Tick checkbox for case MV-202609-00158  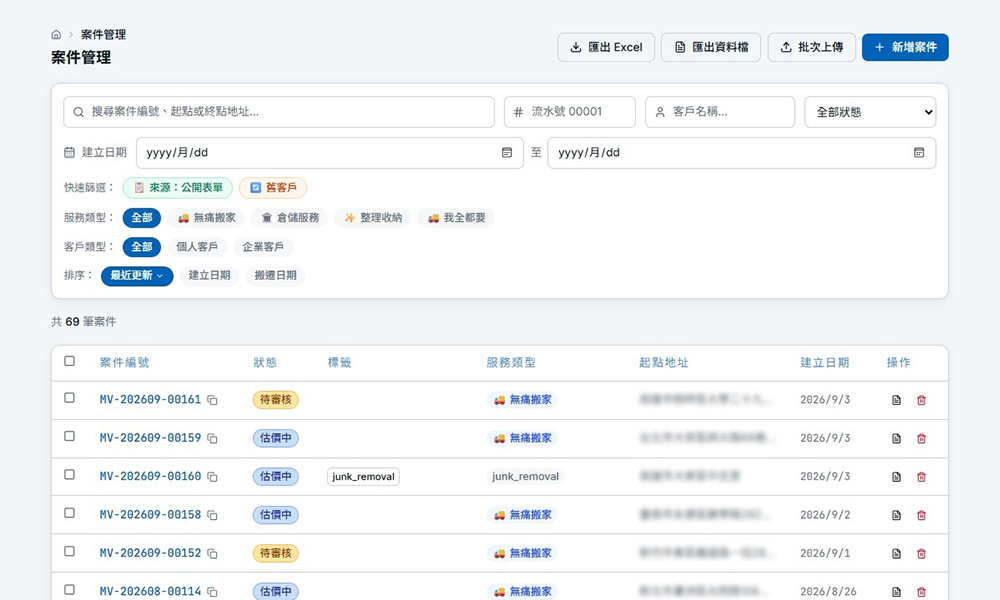point(70,513)
